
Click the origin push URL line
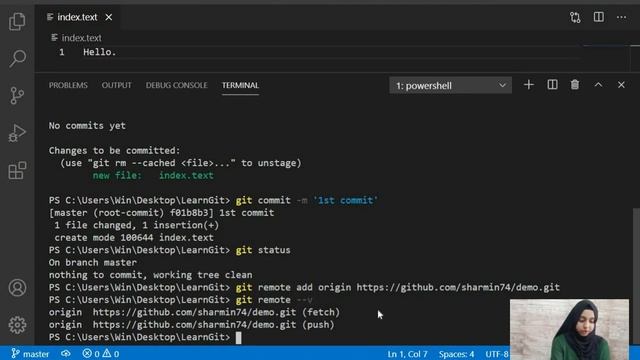pyautogui.click(x=191, y=325)
